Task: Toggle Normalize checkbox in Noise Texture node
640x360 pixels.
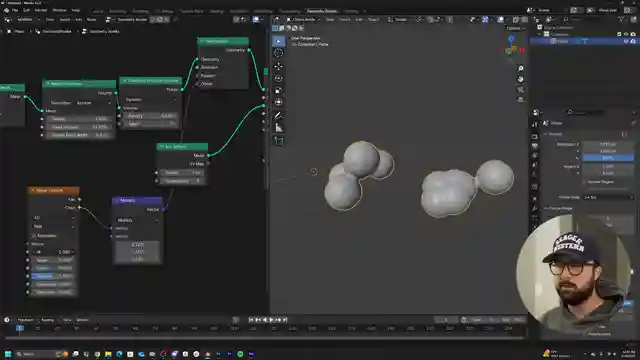Action: [34, 236]
